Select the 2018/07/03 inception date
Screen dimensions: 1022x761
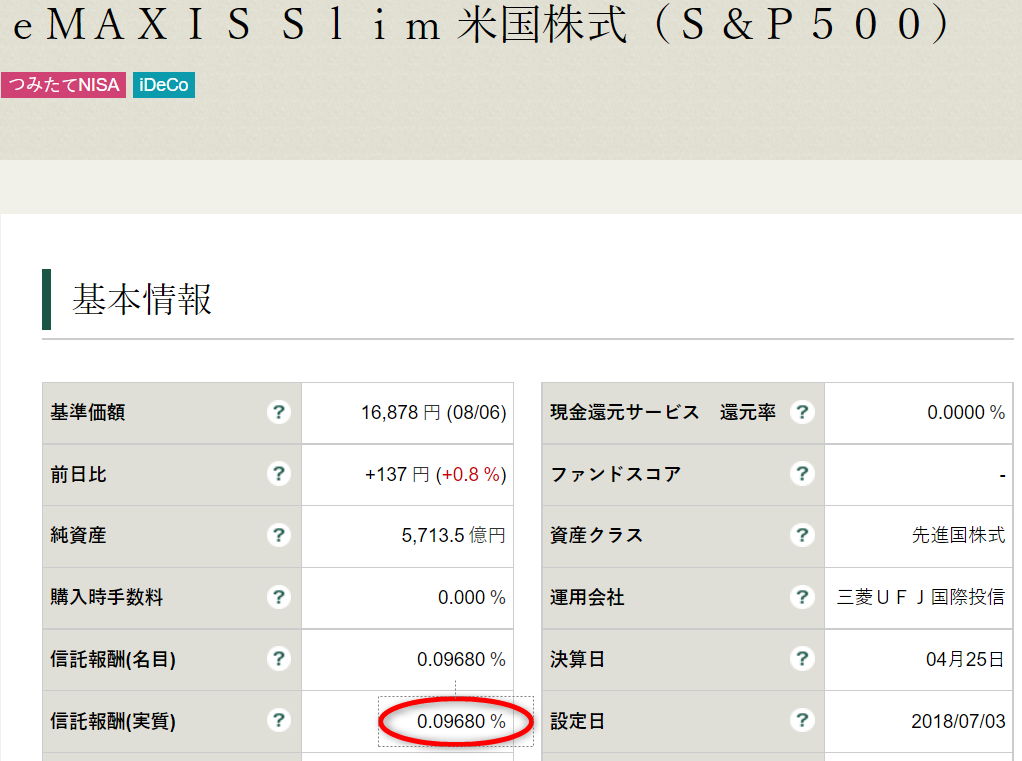(x=958, y=721)
